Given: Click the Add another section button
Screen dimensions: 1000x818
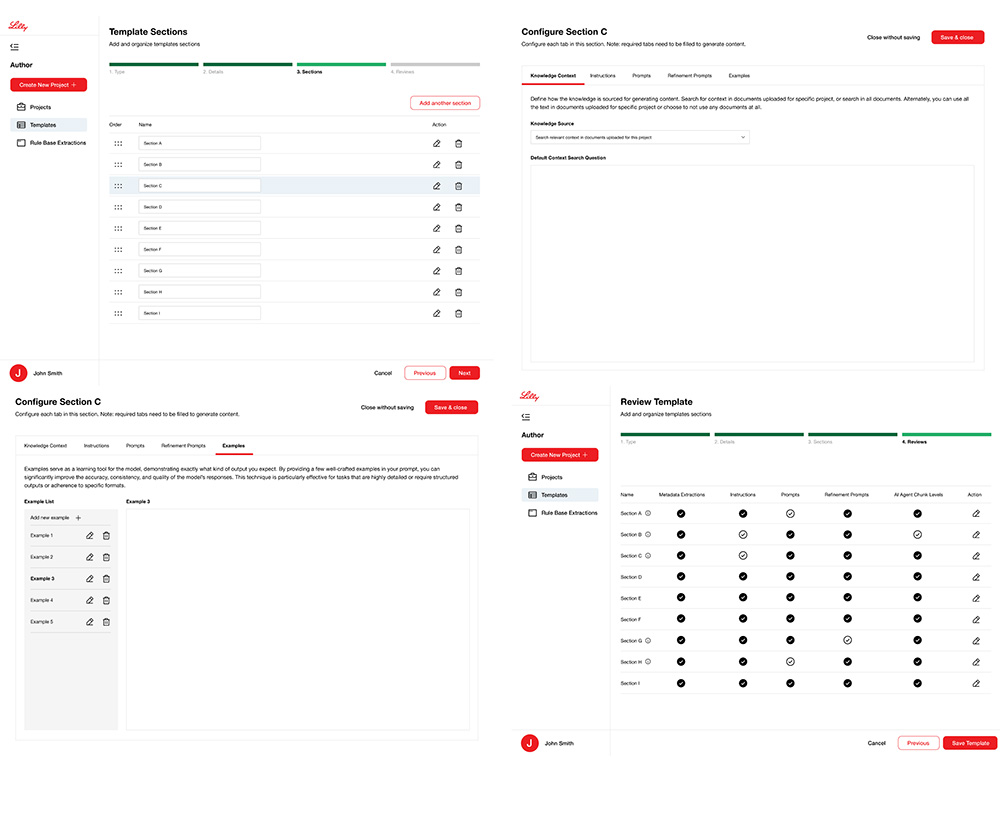Looking at the screenshot, I should [x=445, y=103].
